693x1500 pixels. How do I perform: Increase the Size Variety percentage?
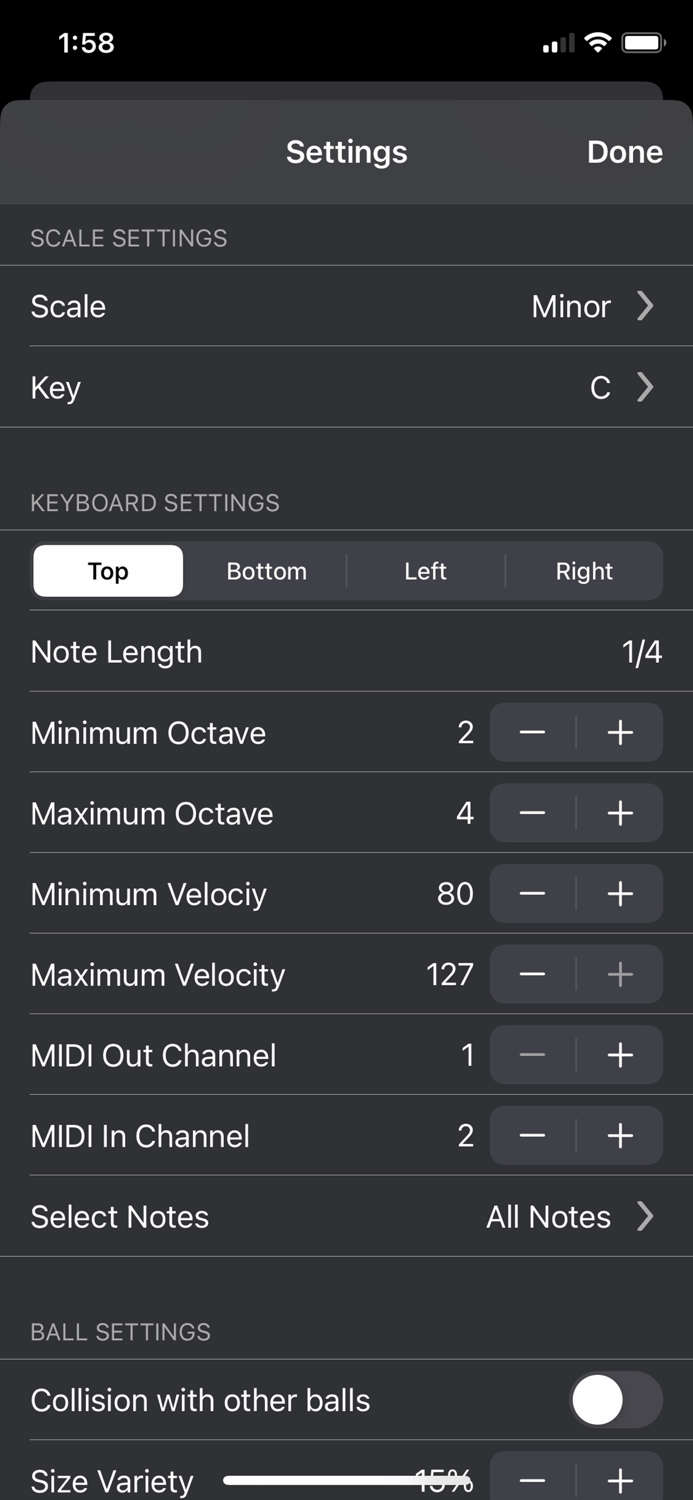point(619,1478)
